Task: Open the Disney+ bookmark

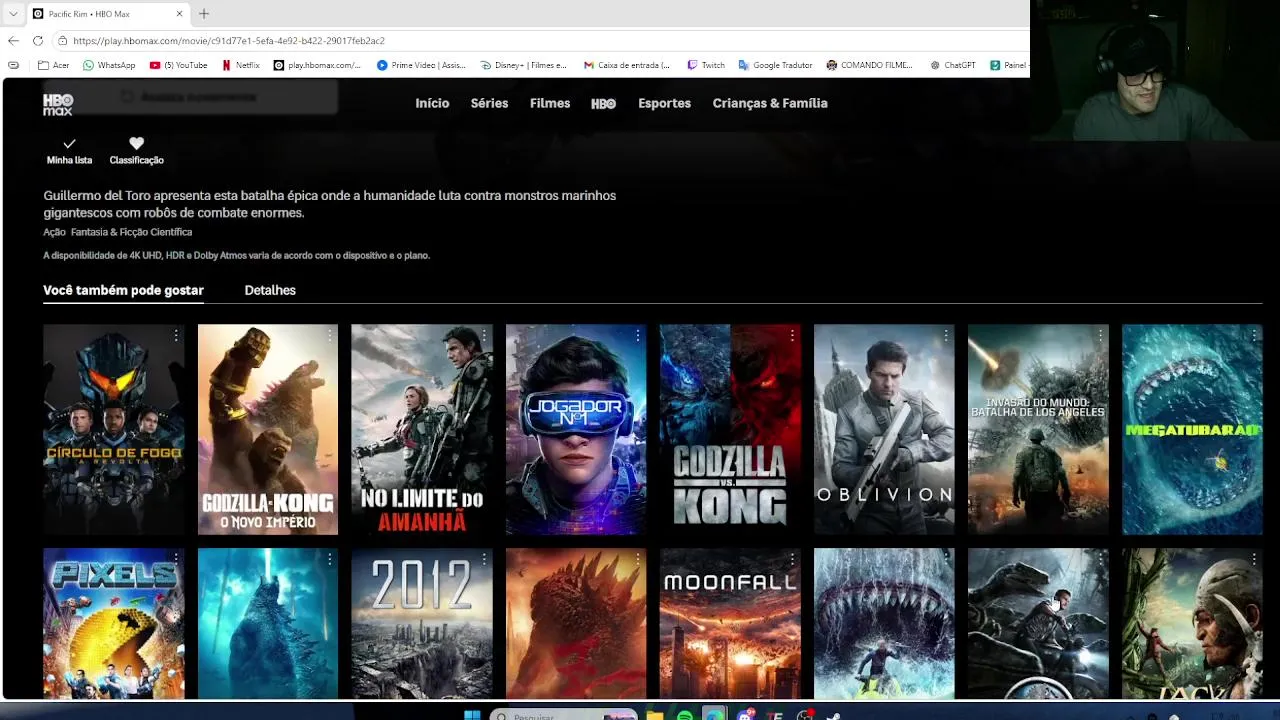Action: (x=523, y=65)
